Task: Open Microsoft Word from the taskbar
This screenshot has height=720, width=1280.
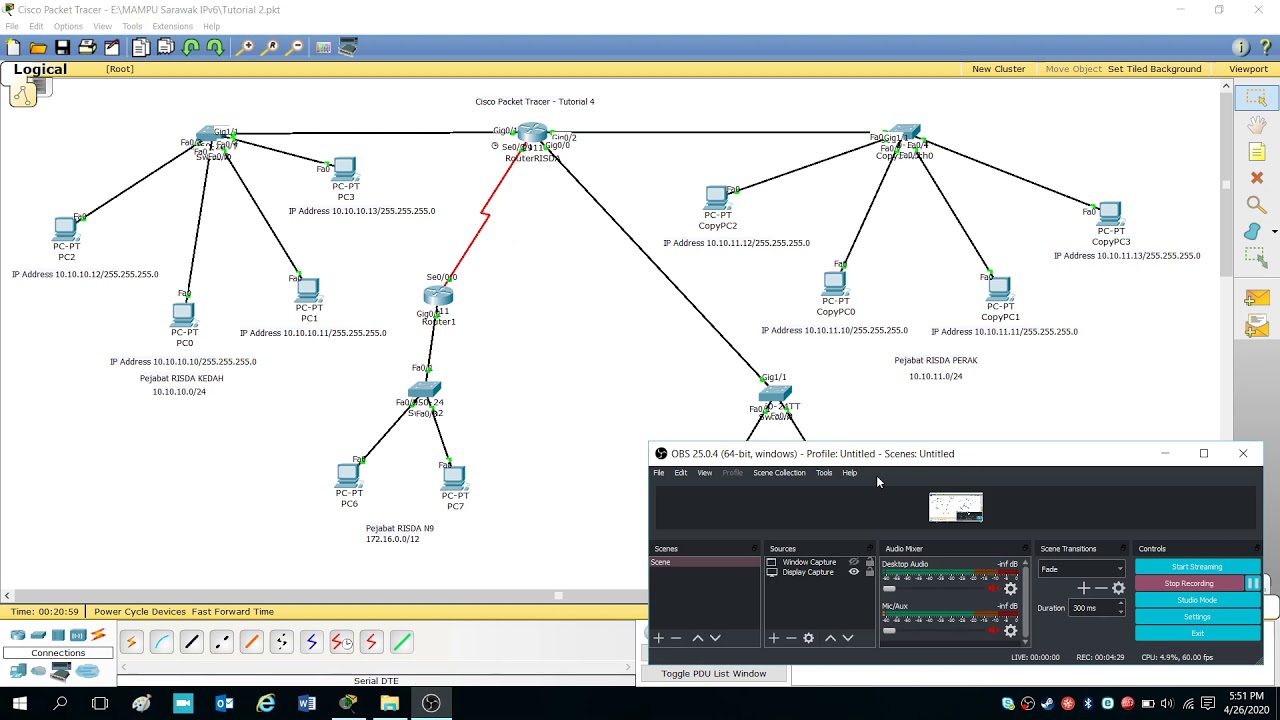Action: 307,704
